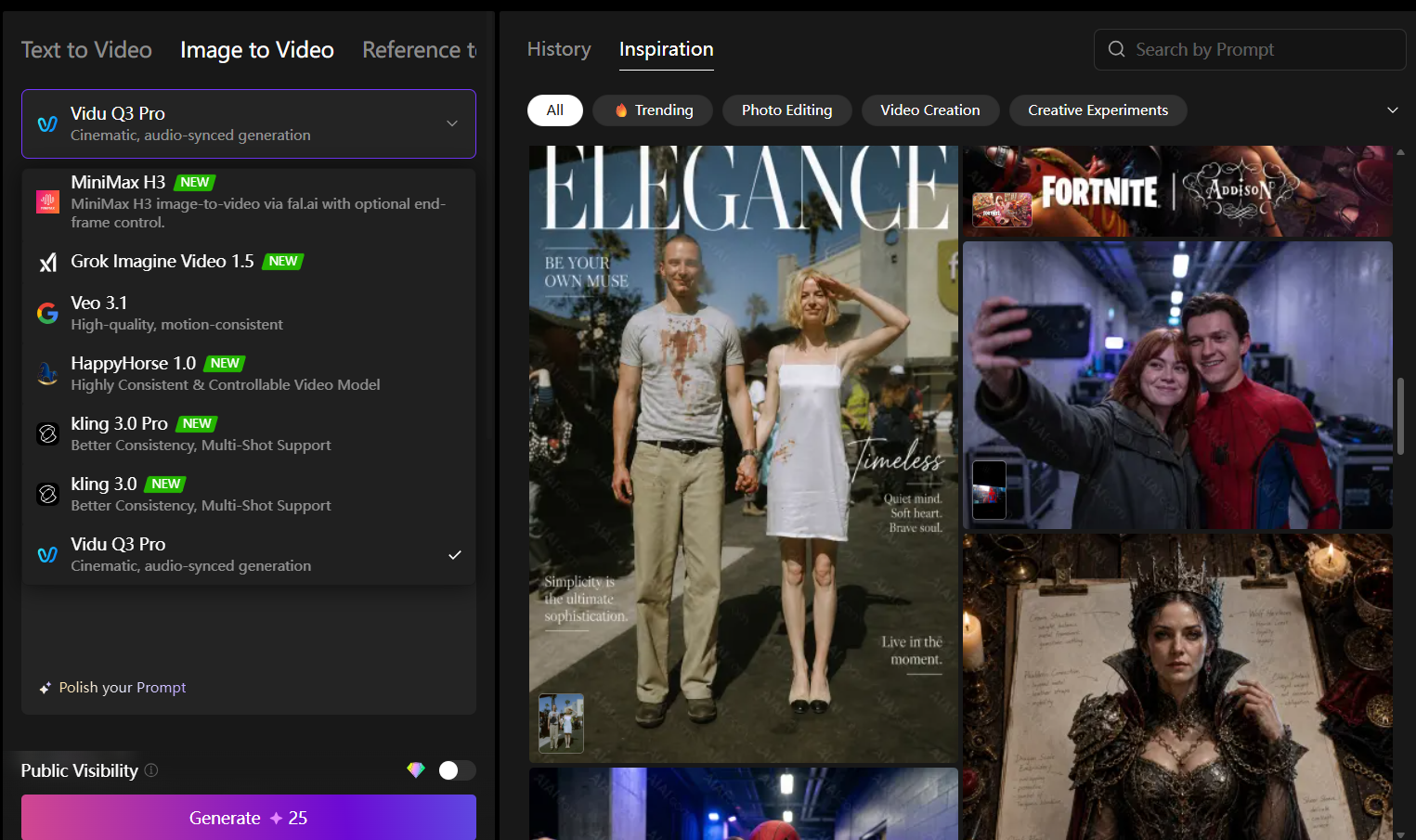The image size is (1416, 840).
Task: Click the NEW badge next to MiniMax H3
Action: (195, 183)
